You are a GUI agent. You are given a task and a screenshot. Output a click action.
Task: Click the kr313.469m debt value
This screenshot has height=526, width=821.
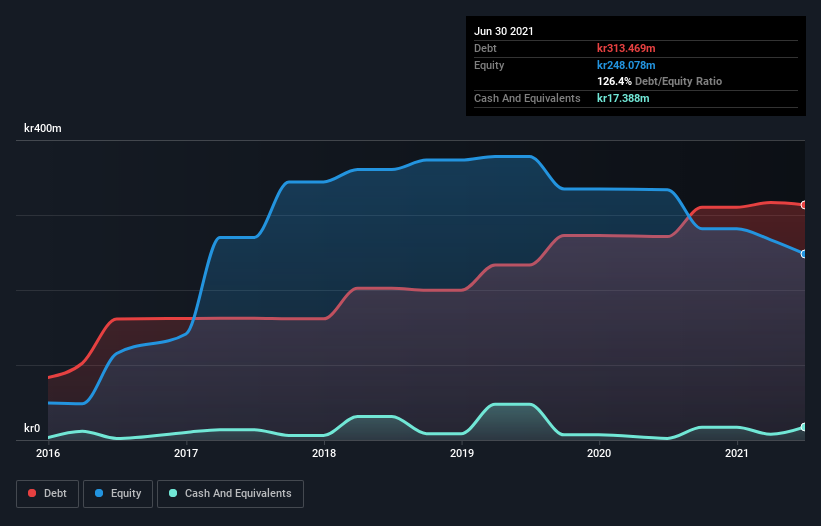[x=626, y=48]
